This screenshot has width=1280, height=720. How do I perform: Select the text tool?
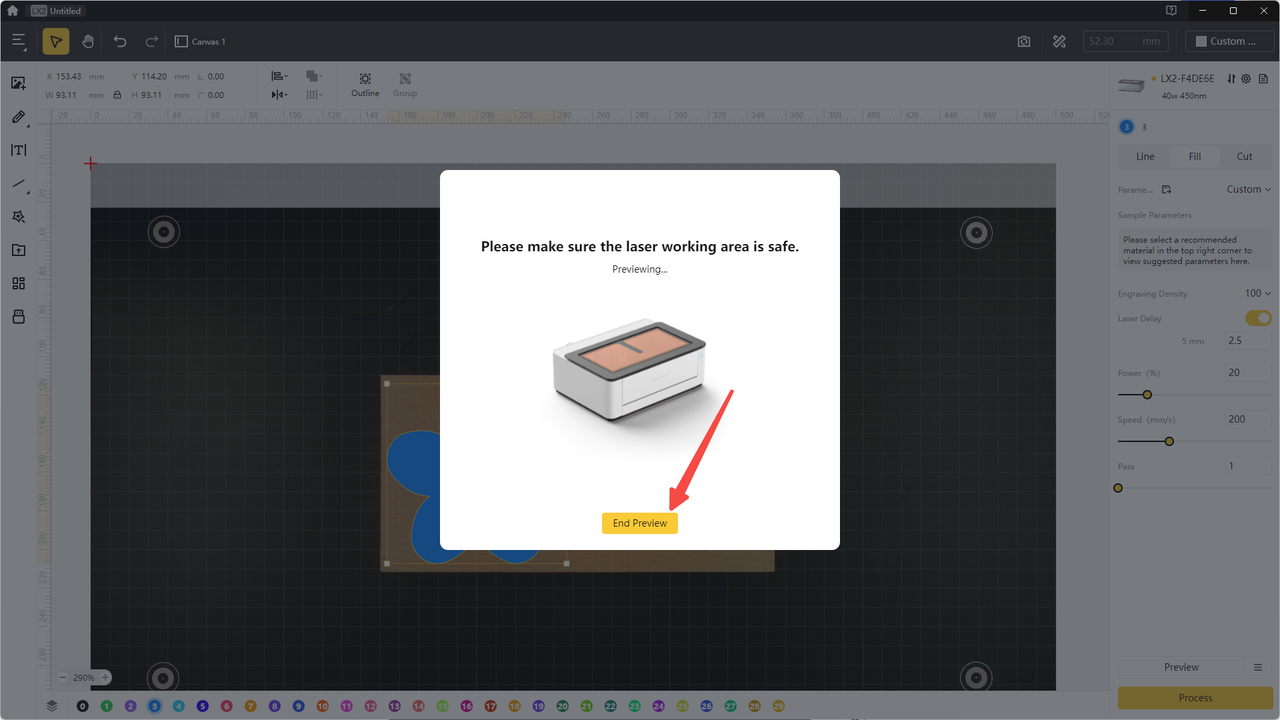pos(18,150)
